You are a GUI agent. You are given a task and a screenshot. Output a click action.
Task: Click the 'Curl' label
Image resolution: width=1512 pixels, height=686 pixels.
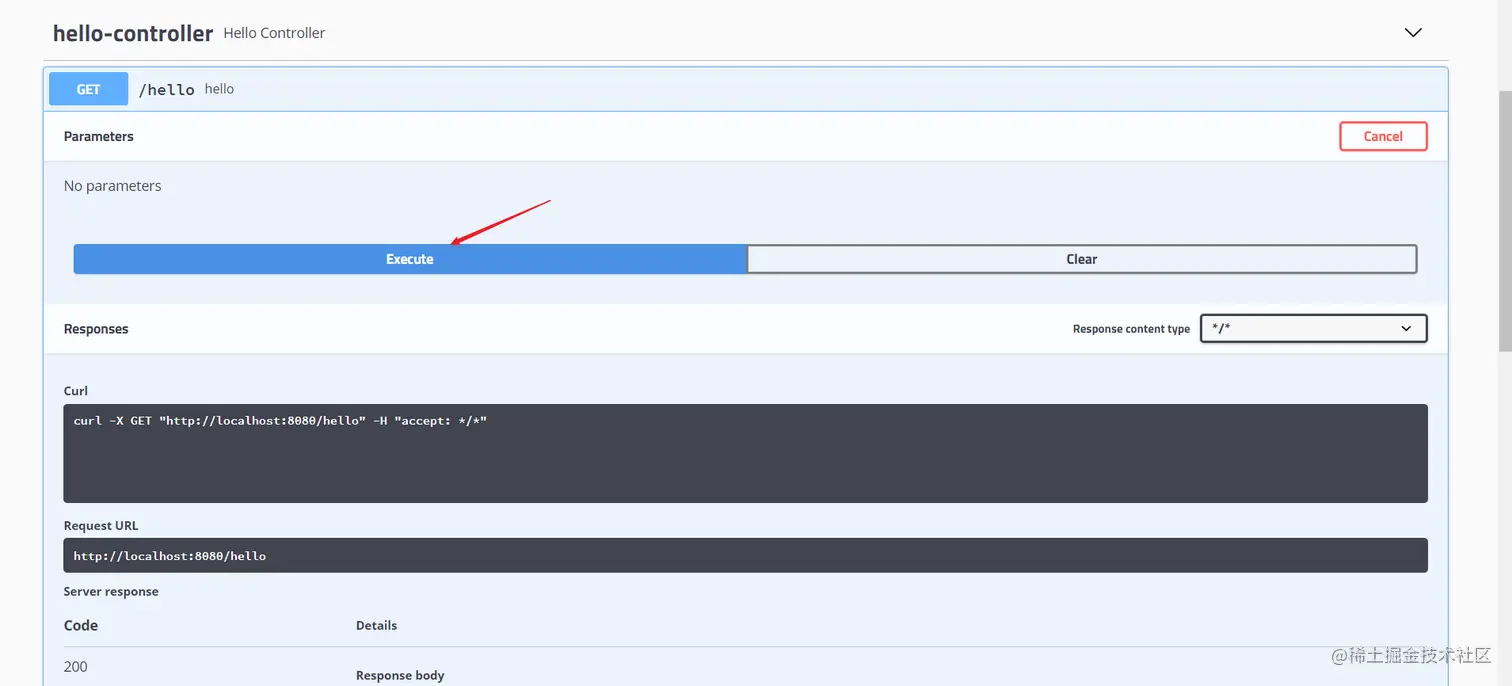point(76,391)
